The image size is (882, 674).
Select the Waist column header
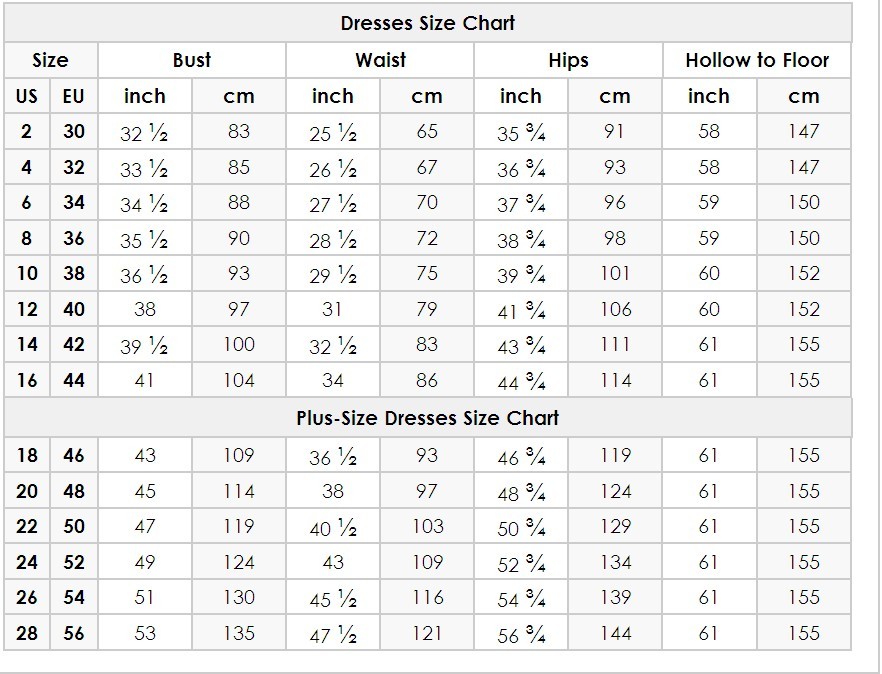click(380, 60)
